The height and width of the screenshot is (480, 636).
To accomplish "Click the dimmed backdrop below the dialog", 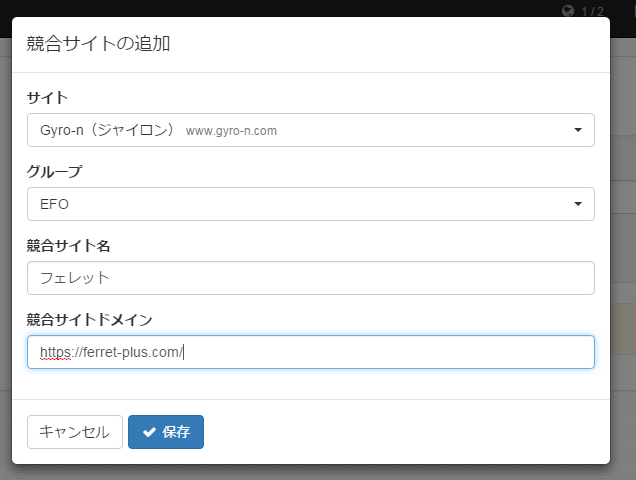I will [318, 472].
